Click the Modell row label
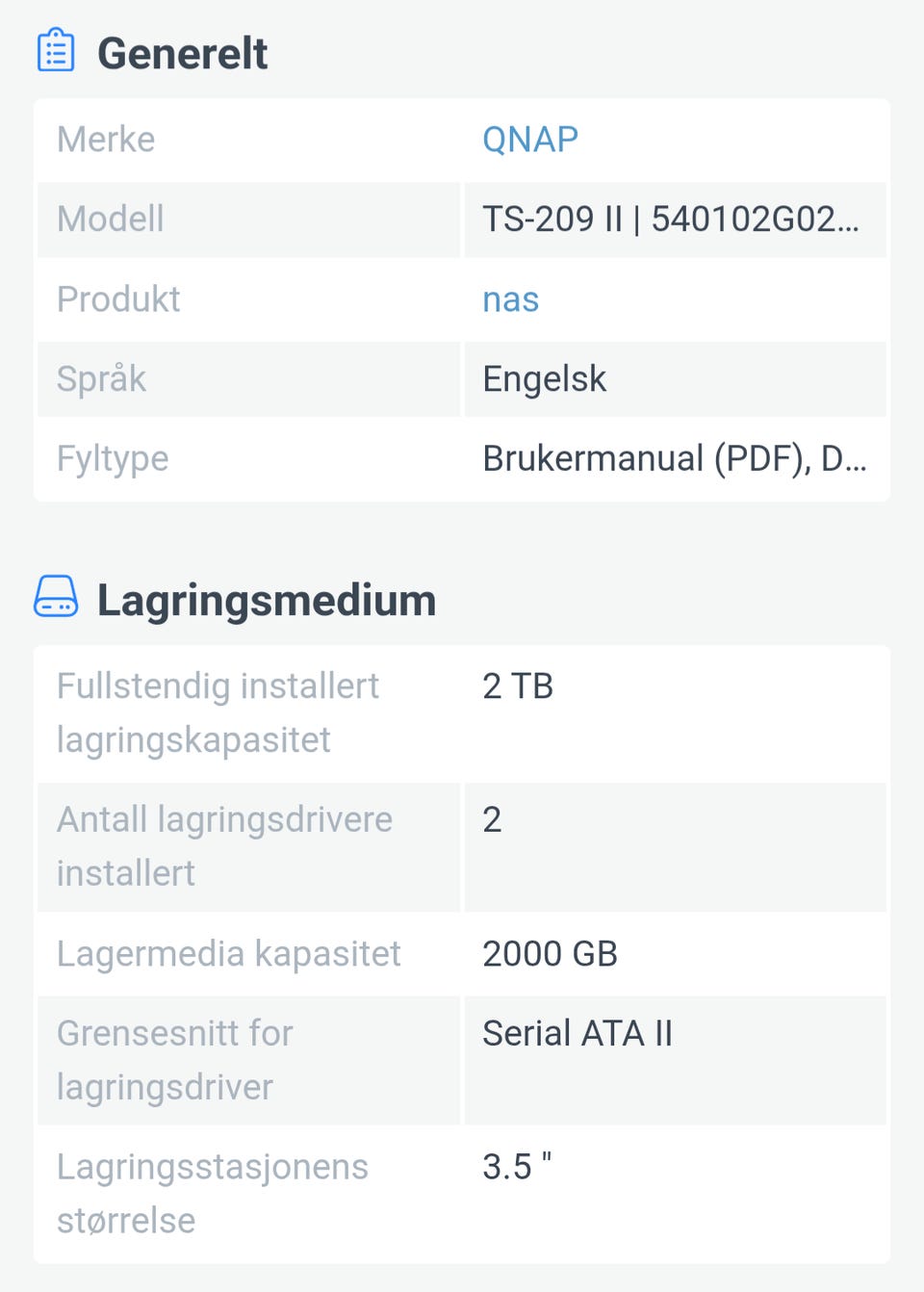The height and width of the screenshot is (1292, 924). (111, 220)
